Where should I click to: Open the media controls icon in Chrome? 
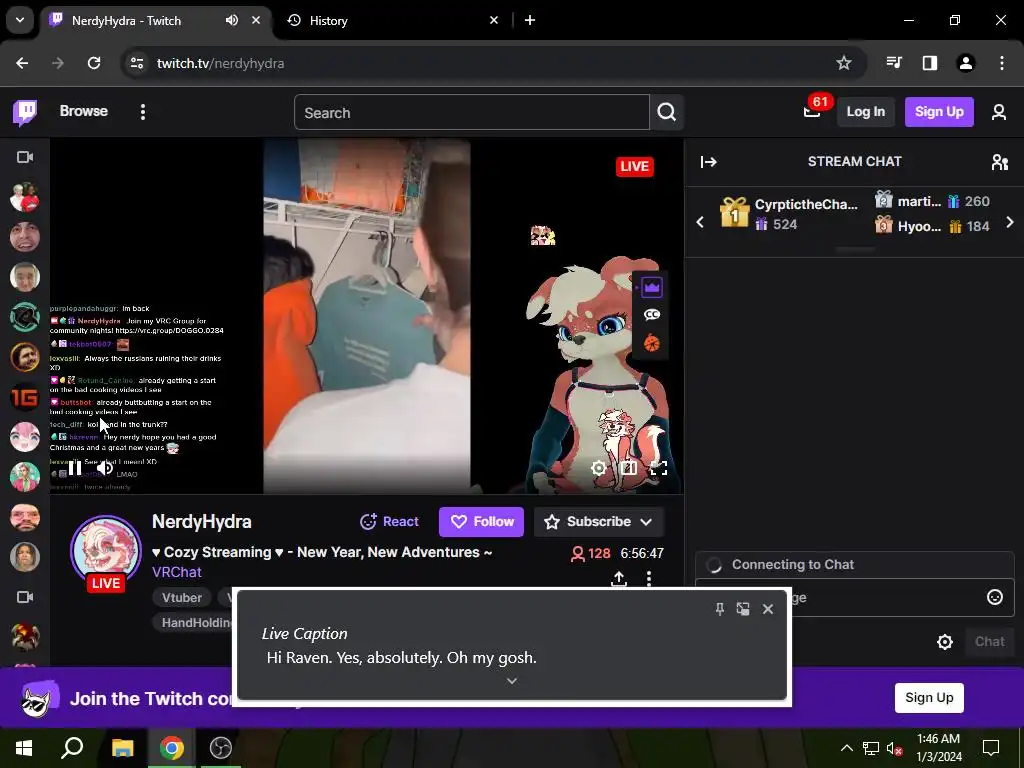tap(894, 63)
